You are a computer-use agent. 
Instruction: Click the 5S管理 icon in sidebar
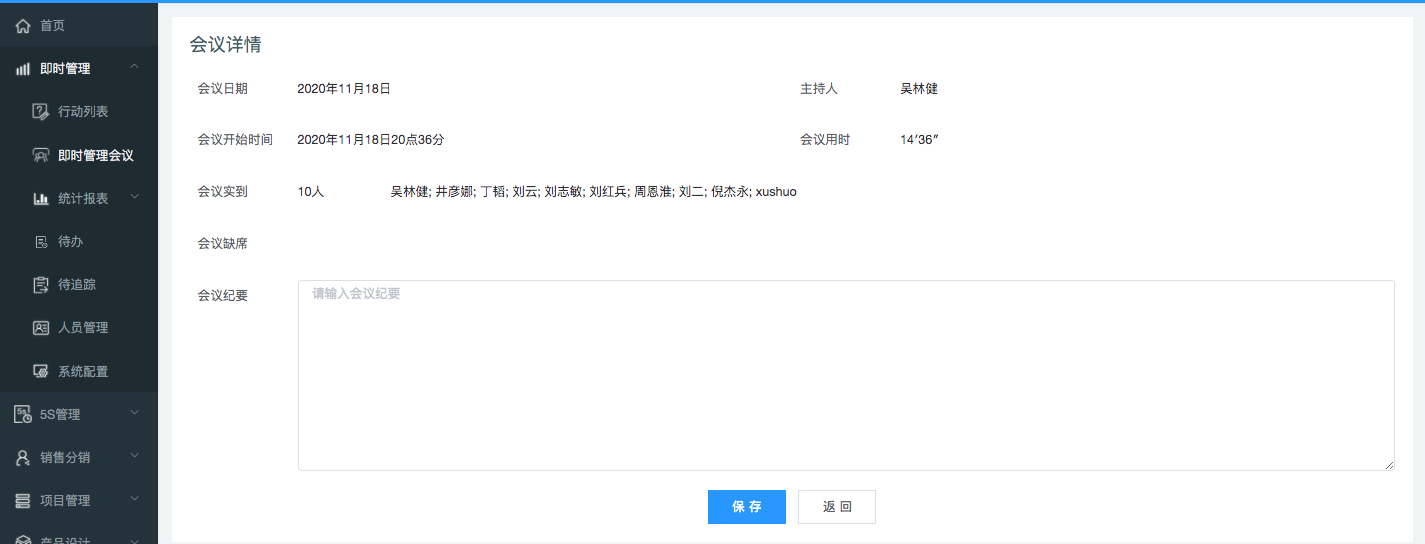coord(23,414)
